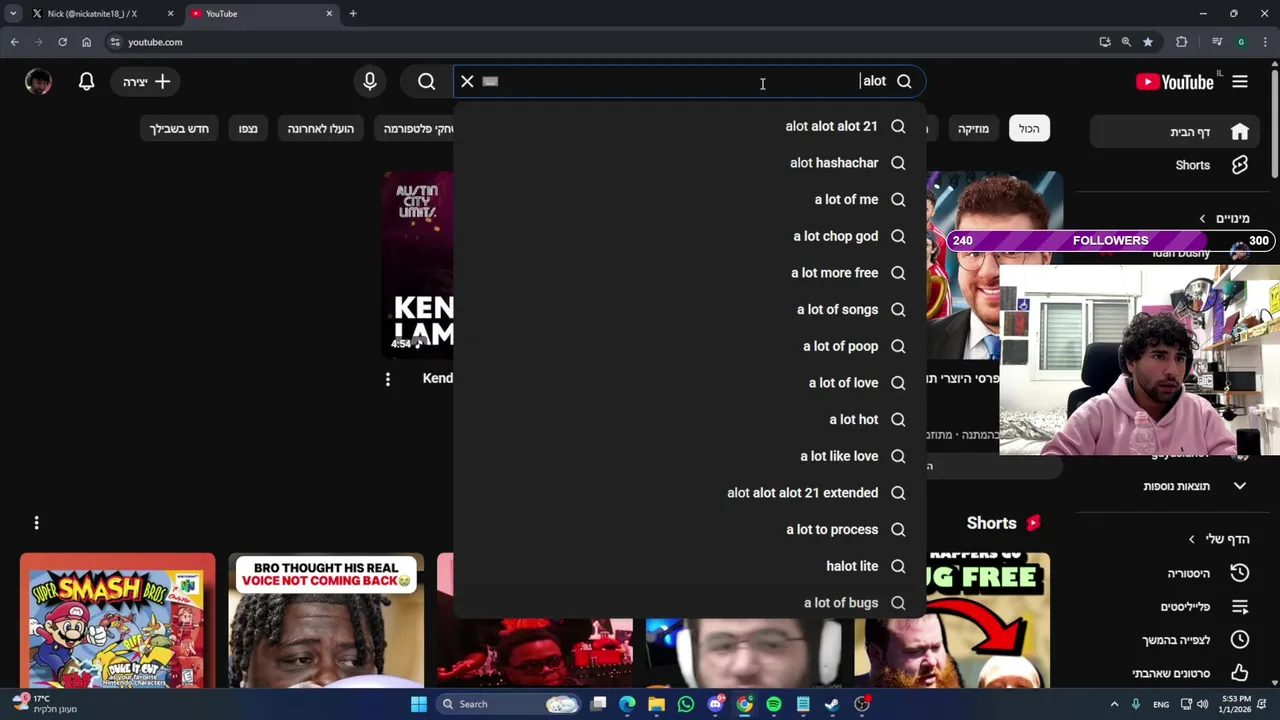
Task: Open the YouTube hamburger guide menu
Action: coord(1240,82)
